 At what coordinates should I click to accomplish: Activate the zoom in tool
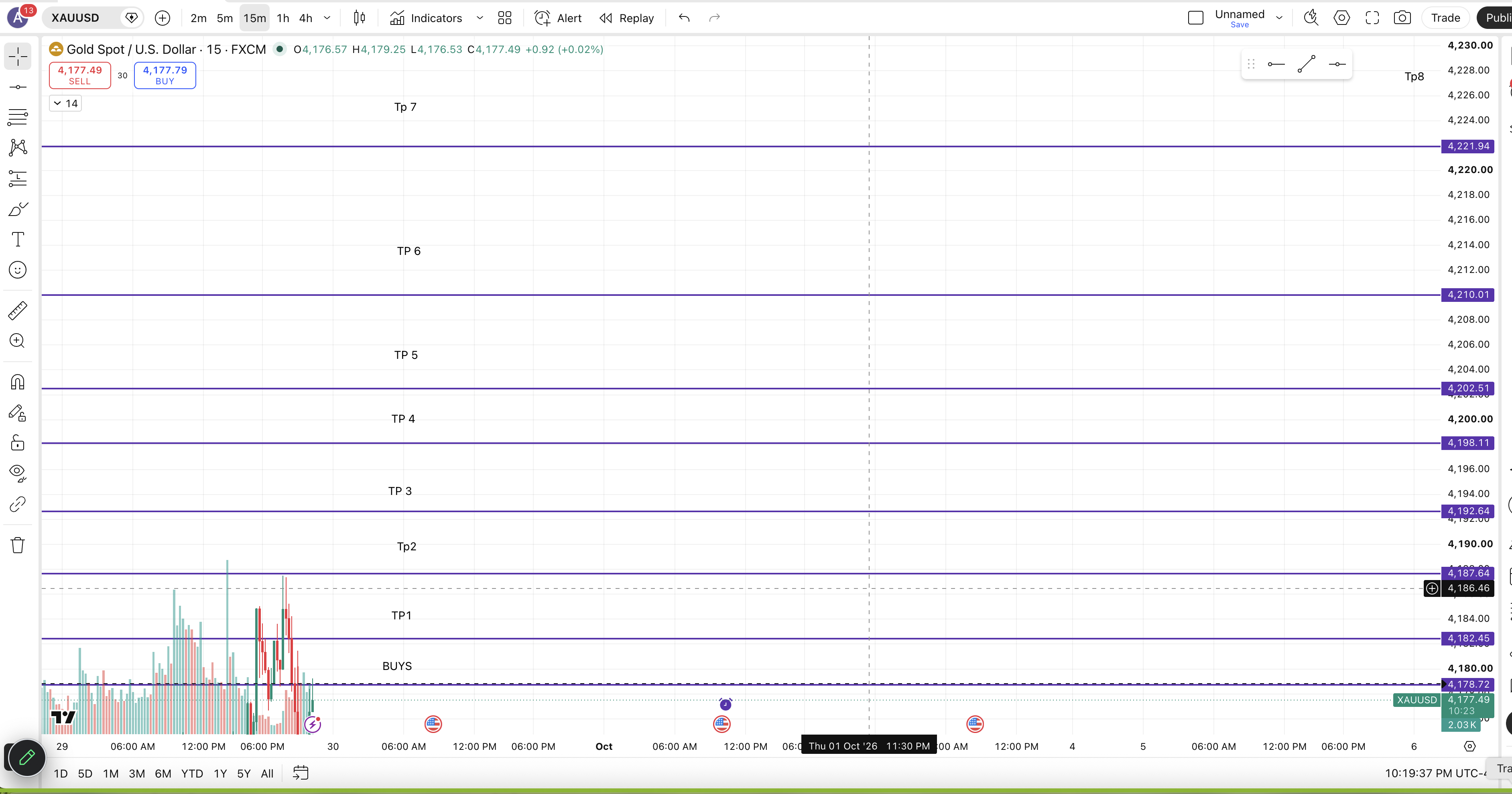tap(18, 341)
